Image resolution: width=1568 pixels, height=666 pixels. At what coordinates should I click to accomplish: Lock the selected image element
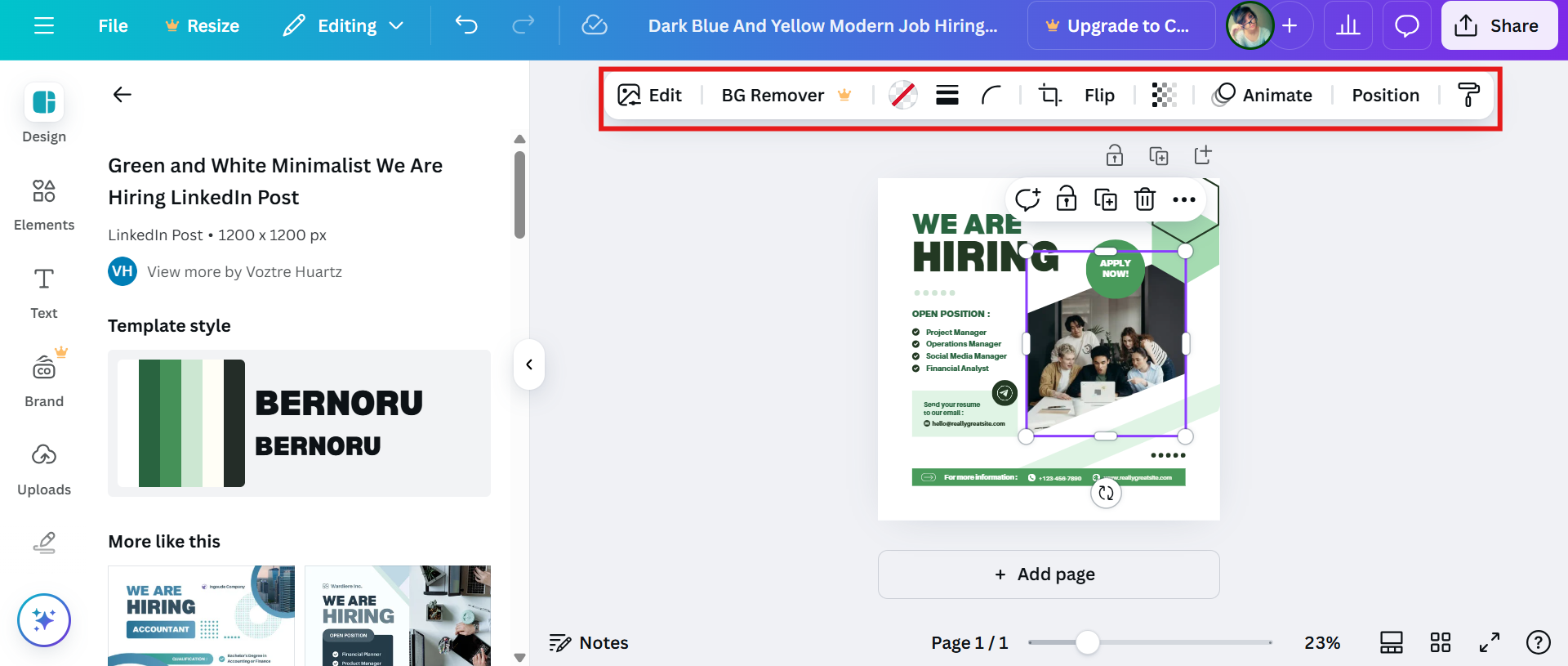[1067, 199]
